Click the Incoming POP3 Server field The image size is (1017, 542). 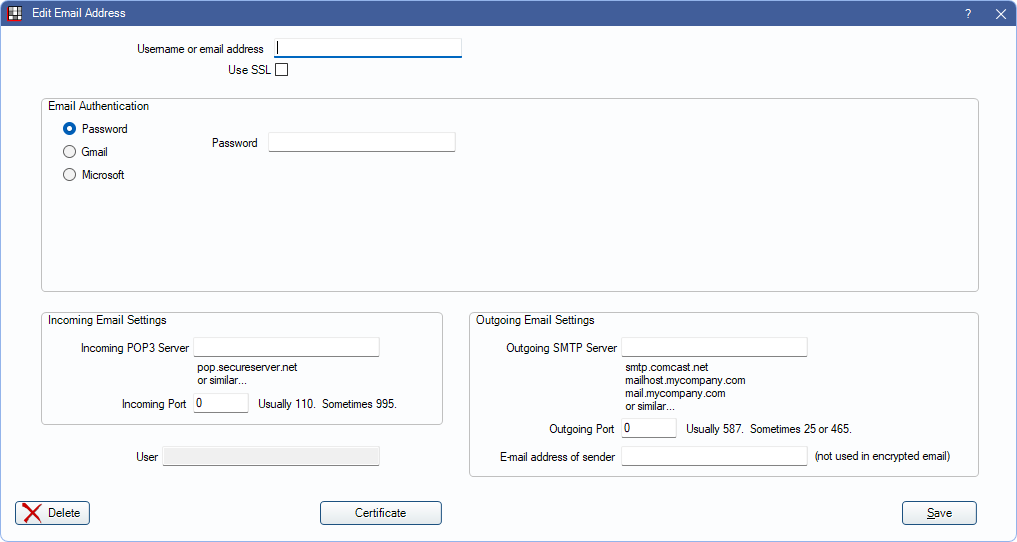(286, 347)
